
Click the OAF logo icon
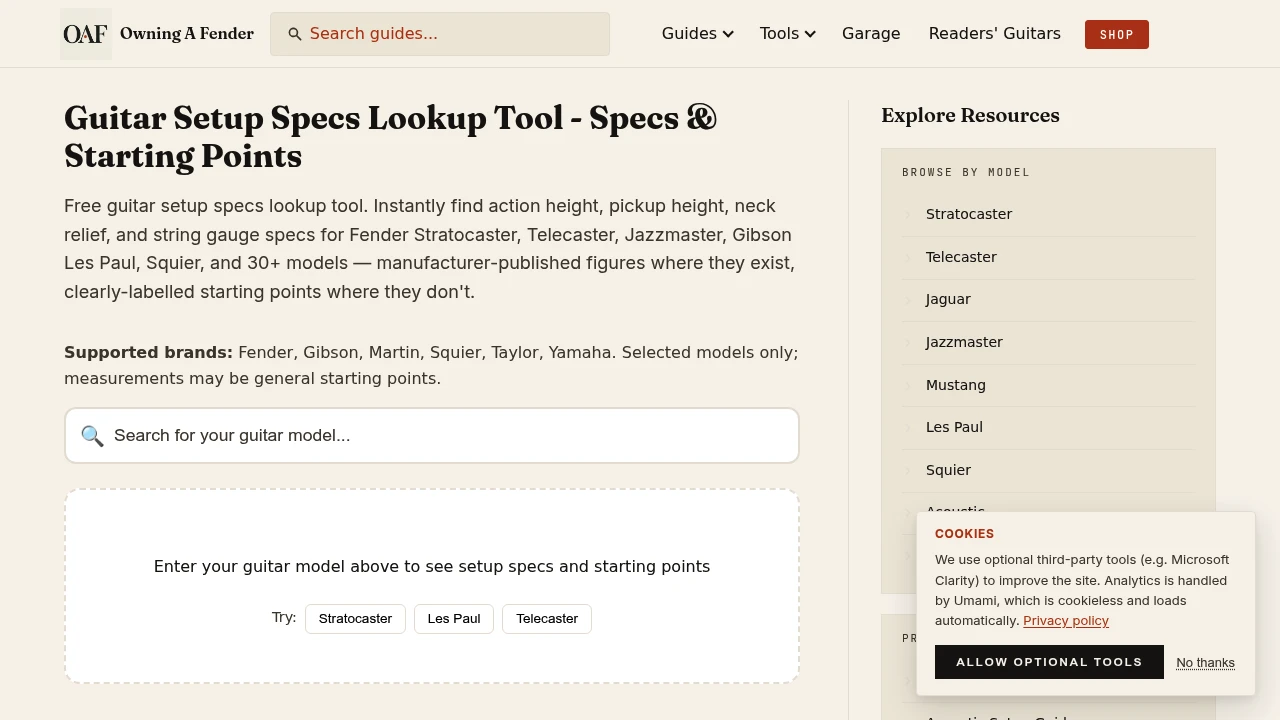coord(86,34)
